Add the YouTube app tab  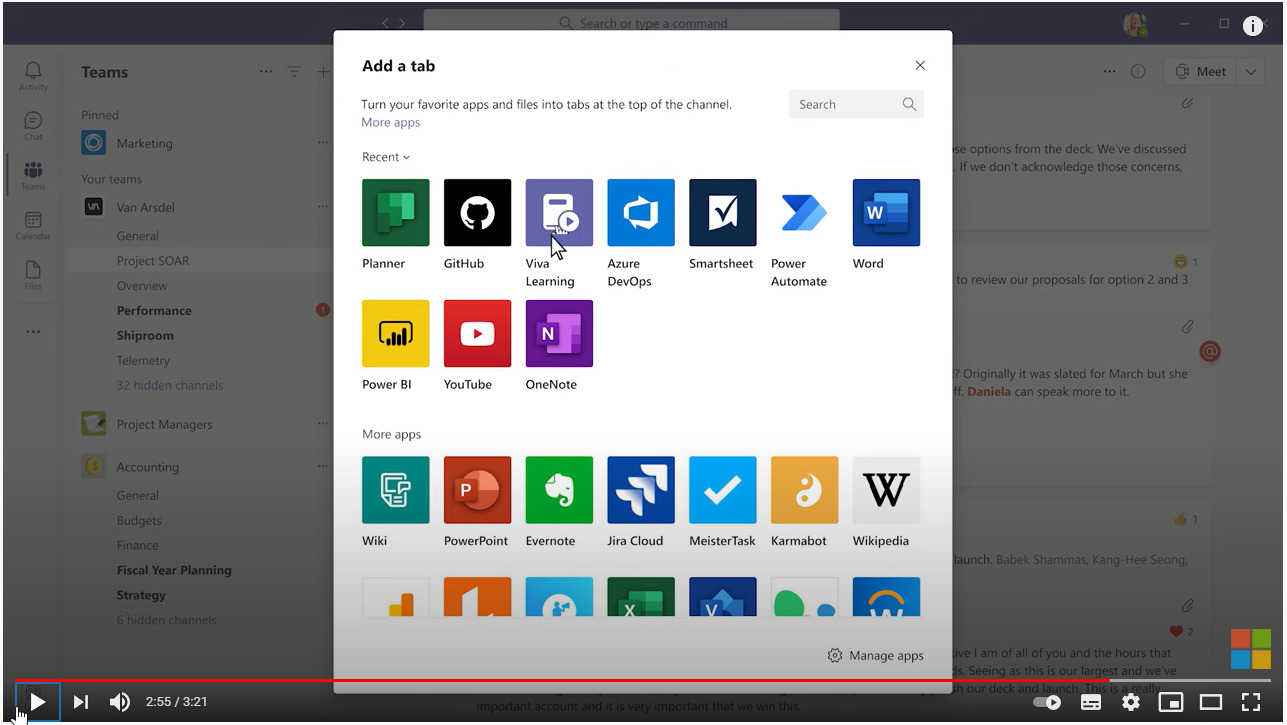[478, 333]
